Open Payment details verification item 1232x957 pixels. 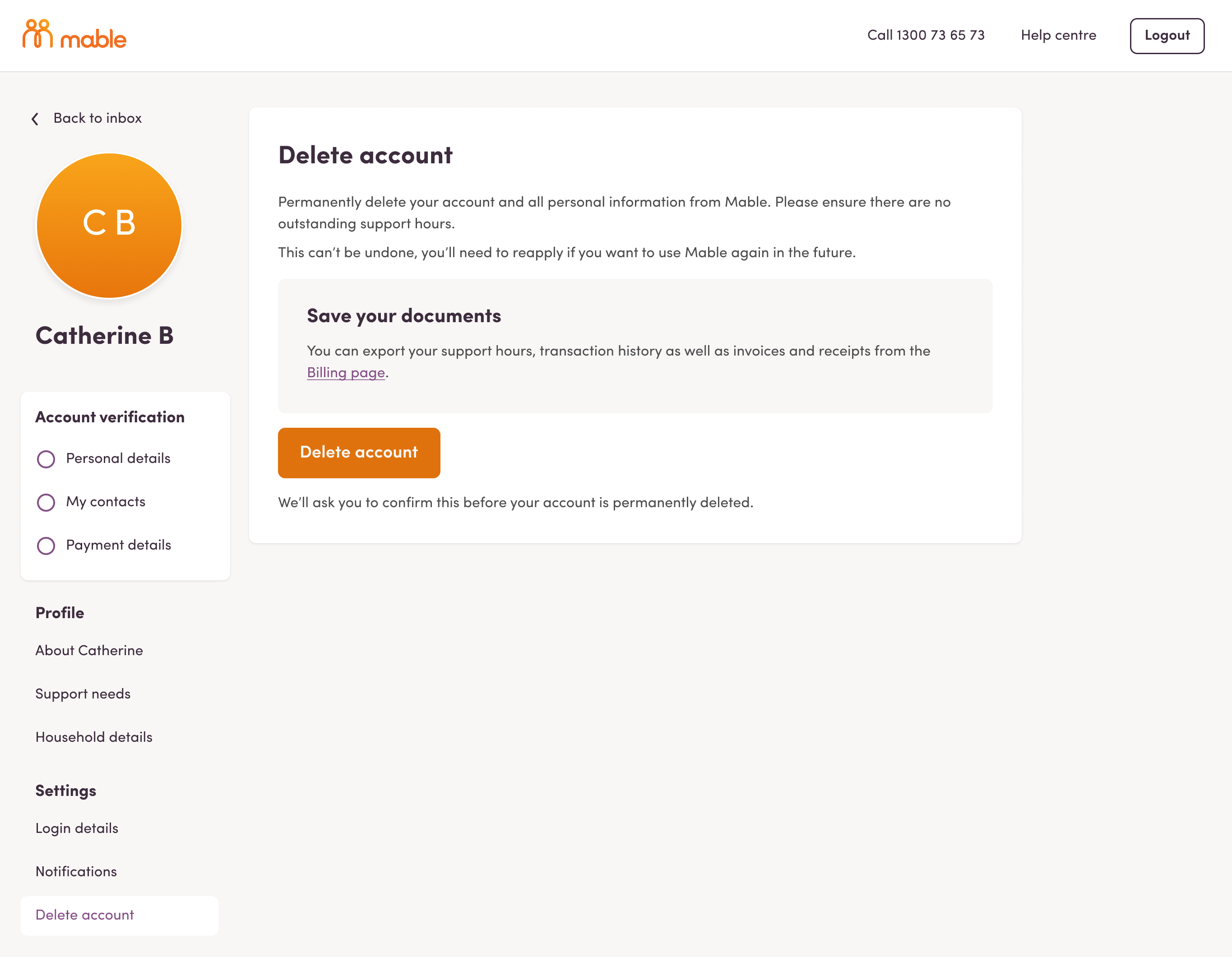tap(118, 546)
